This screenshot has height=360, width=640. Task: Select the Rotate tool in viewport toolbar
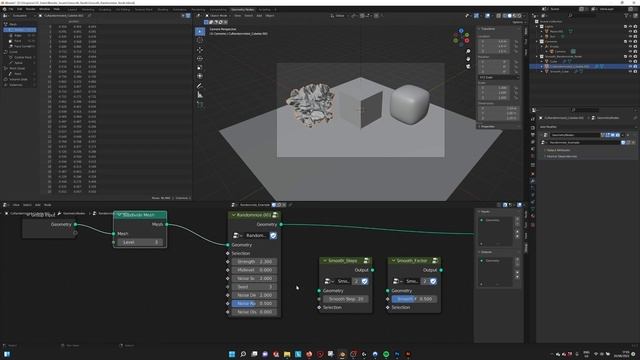[200, 58]
